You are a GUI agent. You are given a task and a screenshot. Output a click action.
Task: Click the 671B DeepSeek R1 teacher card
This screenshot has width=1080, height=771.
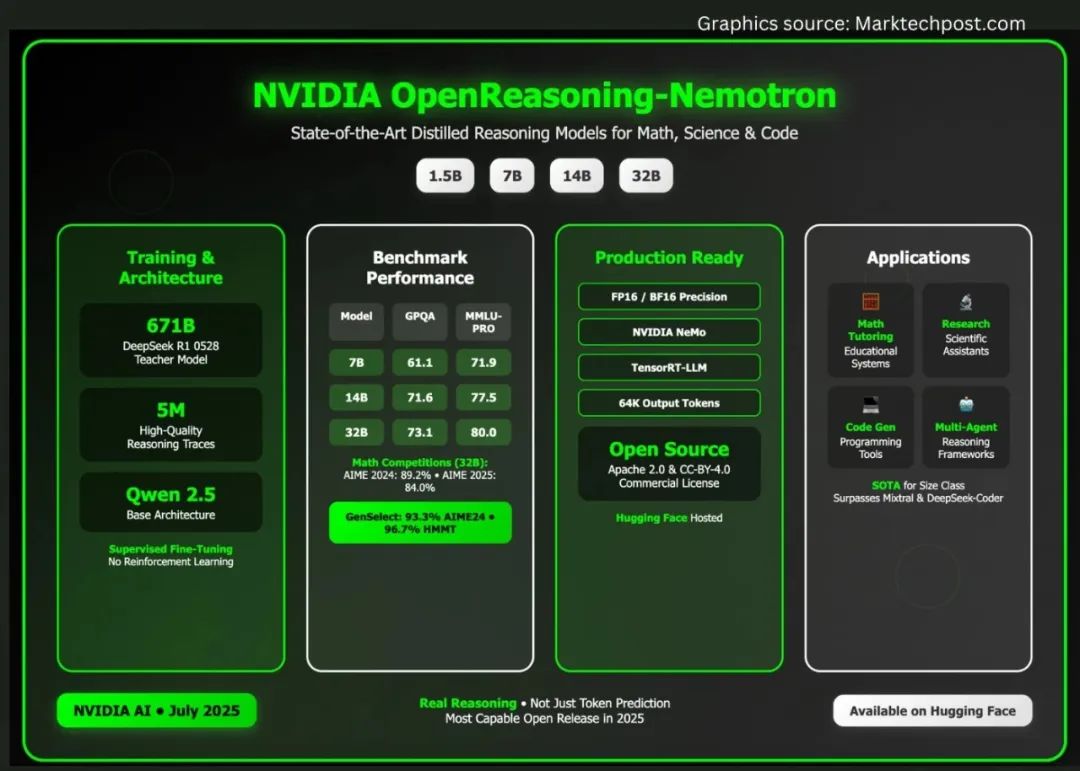(x=171, y=340)
